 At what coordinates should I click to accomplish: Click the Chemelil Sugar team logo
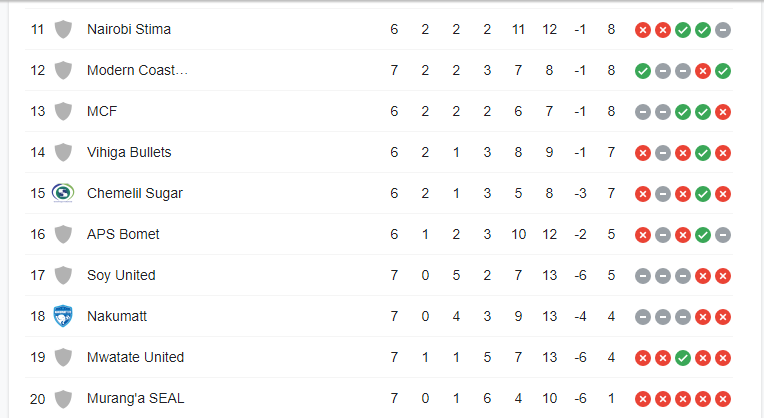[x=63, y=193]
